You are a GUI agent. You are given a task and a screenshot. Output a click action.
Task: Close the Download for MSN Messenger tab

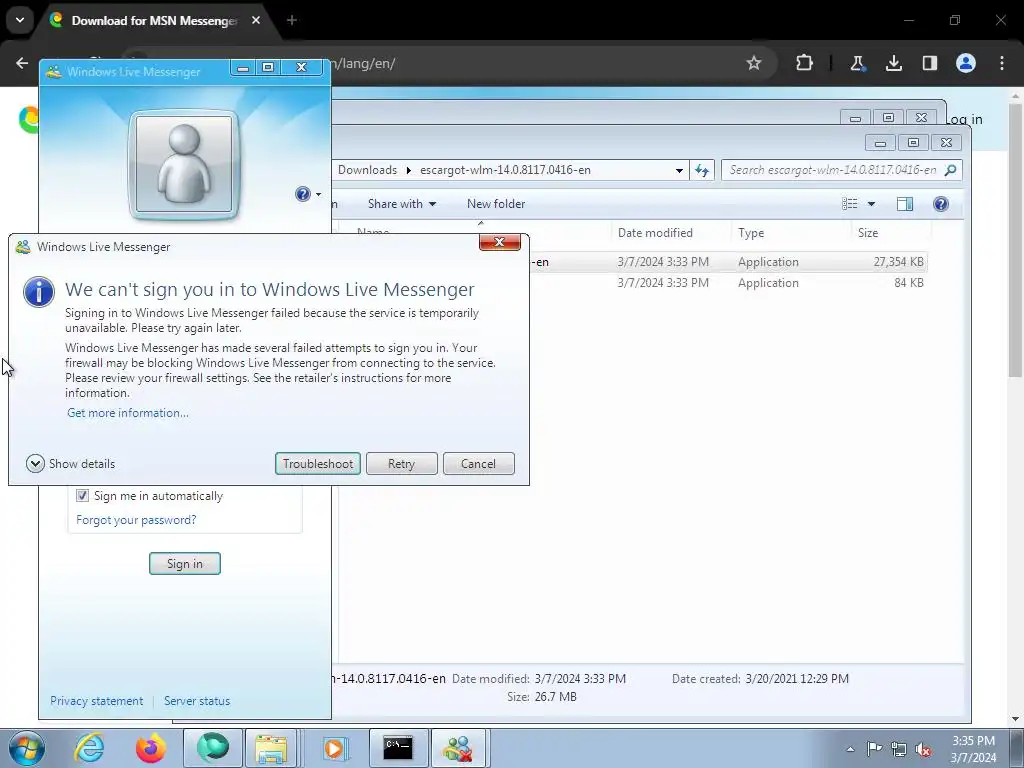256,20
